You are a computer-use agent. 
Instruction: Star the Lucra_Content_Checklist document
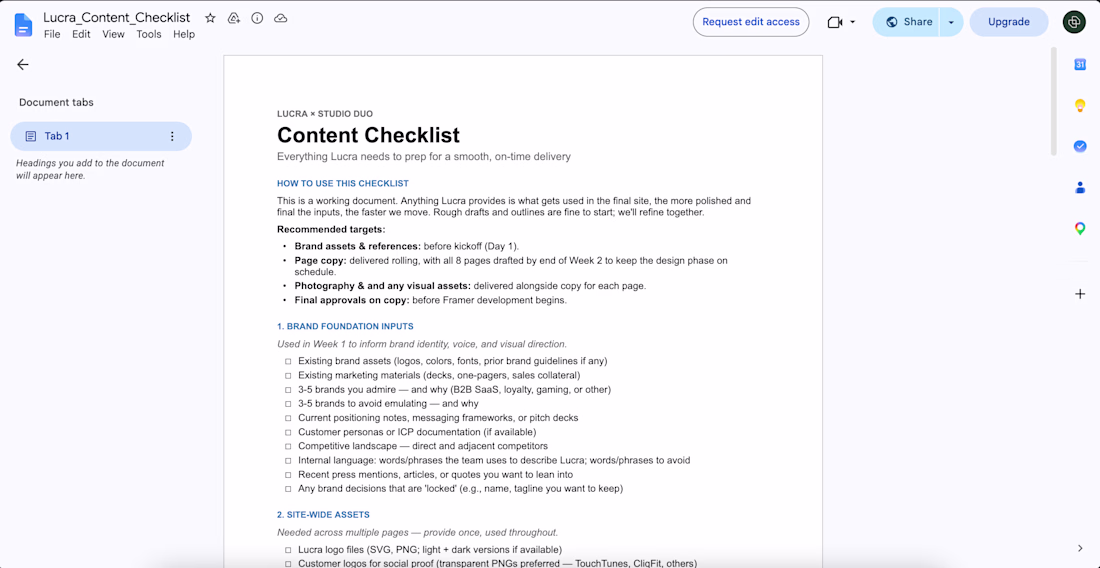pyautogui.click(x=210, y=18)
